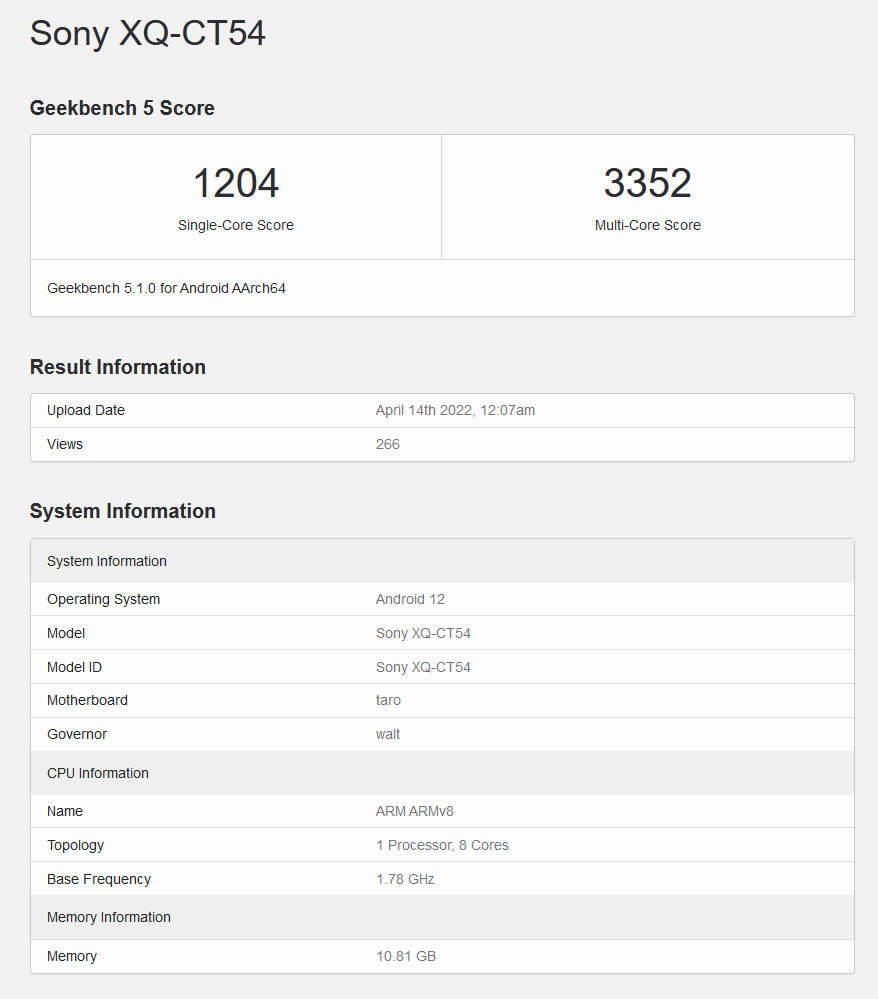This screenshot has height=999, width=878.
Task: Click the Topology label
Action: click(75, 845)
